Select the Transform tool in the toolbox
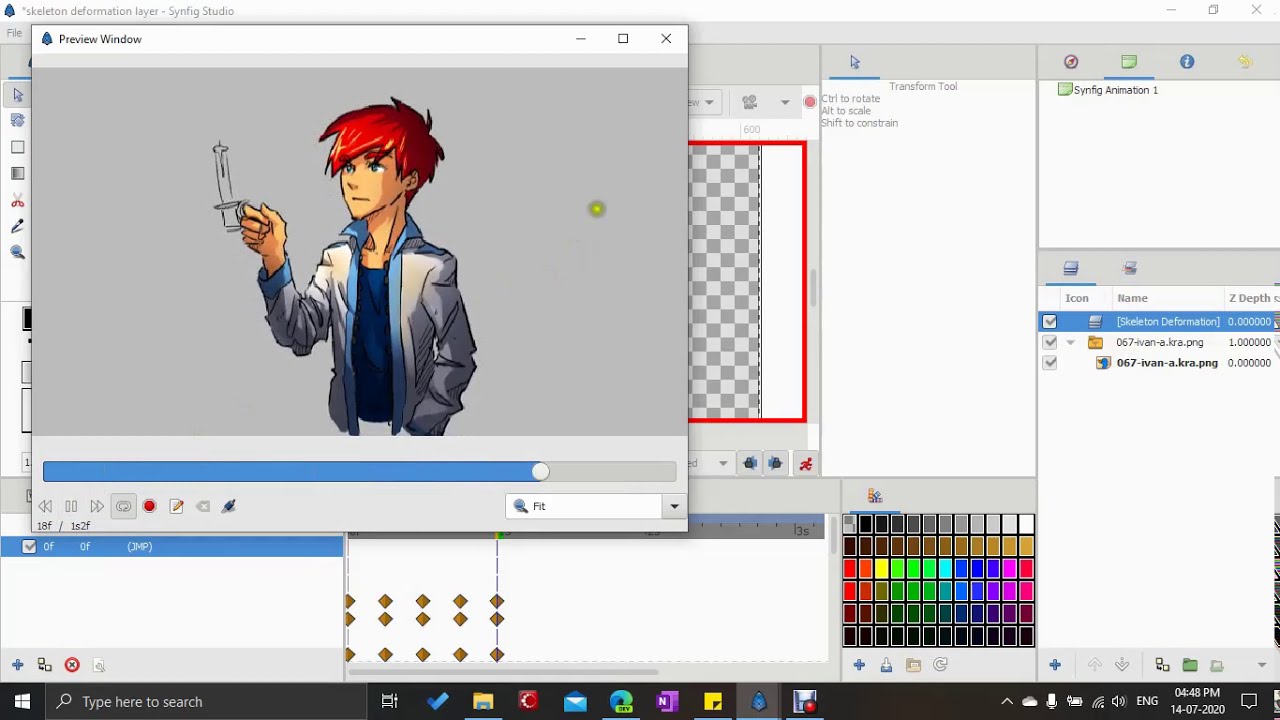 pyautogui.click(x=18, y=95)
